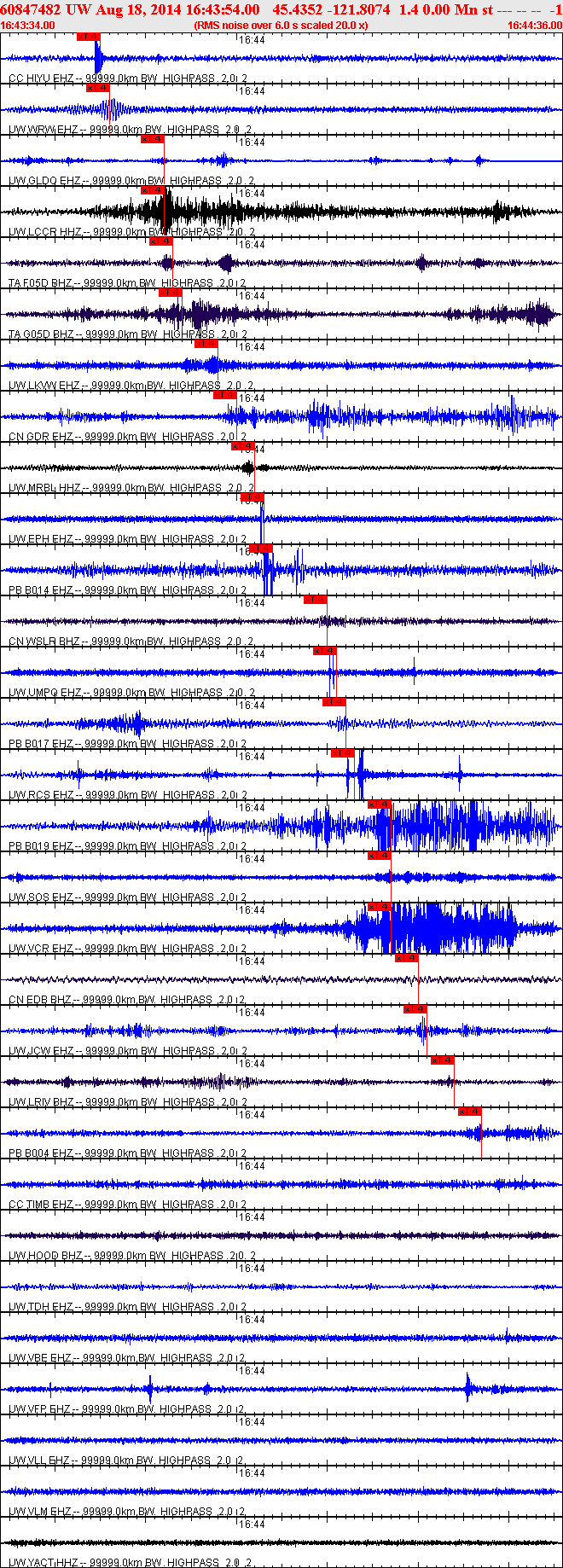The image size is (563, 1568).
Task: Select the red pick flag on HIYU trace
Action: pos(89,37)
